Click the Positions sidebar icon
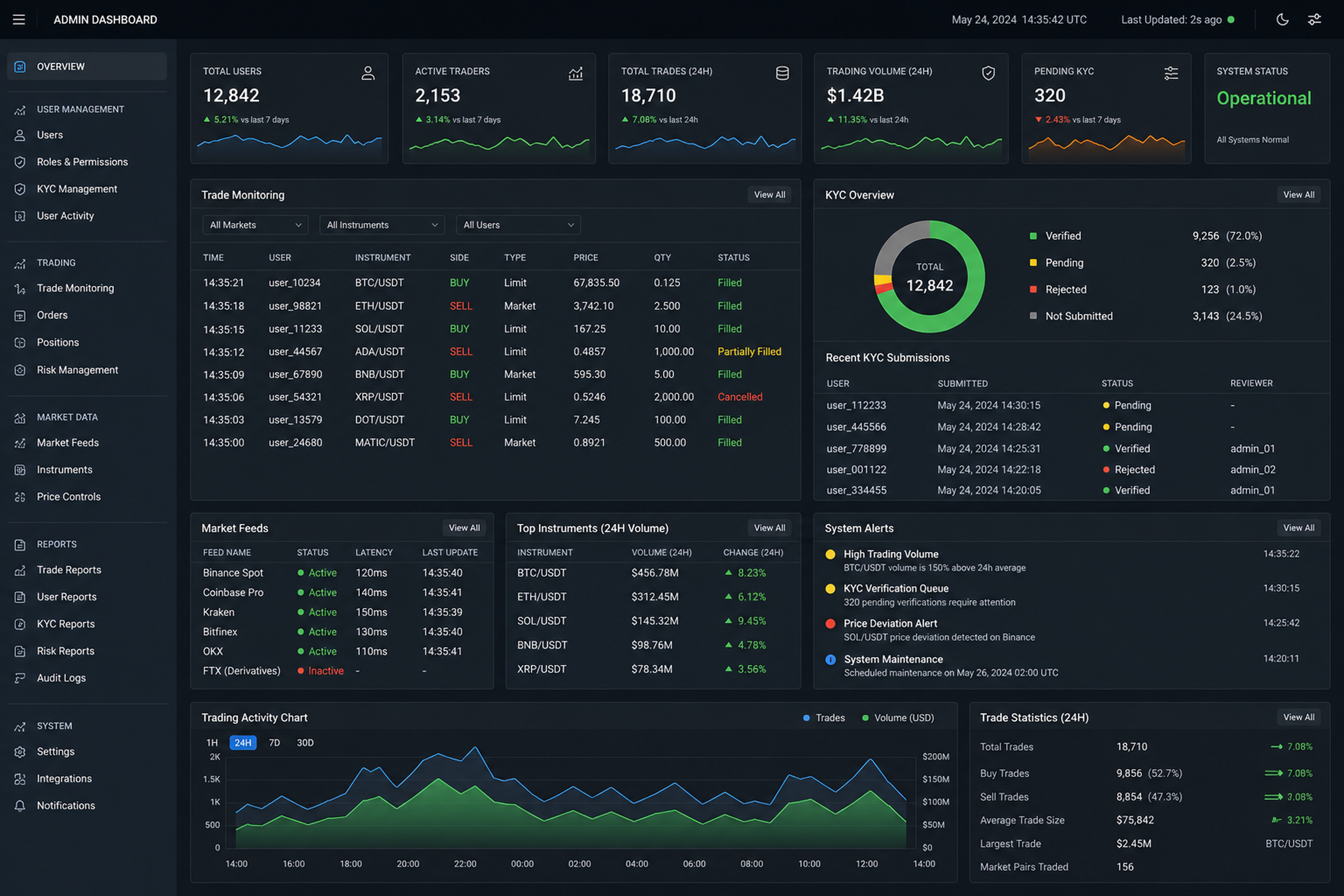This screenshot has height=896, width=1344. [x=20, y=343]
